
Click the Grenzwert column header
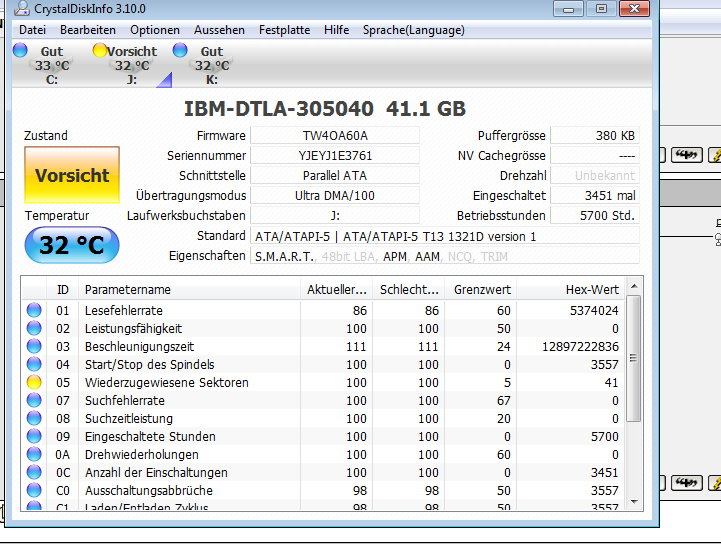coord(481,289)
